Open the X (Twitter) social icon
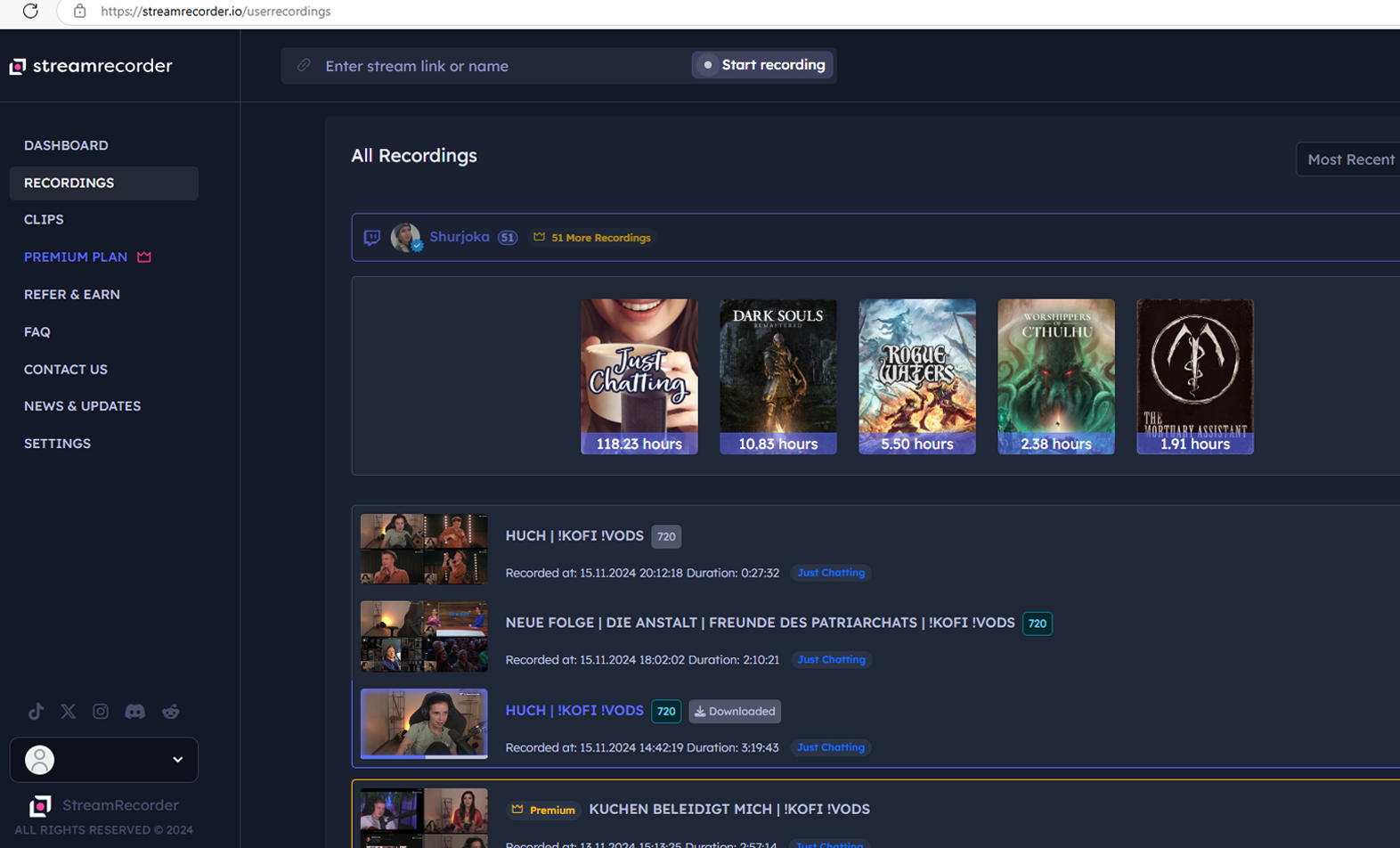 69,711
